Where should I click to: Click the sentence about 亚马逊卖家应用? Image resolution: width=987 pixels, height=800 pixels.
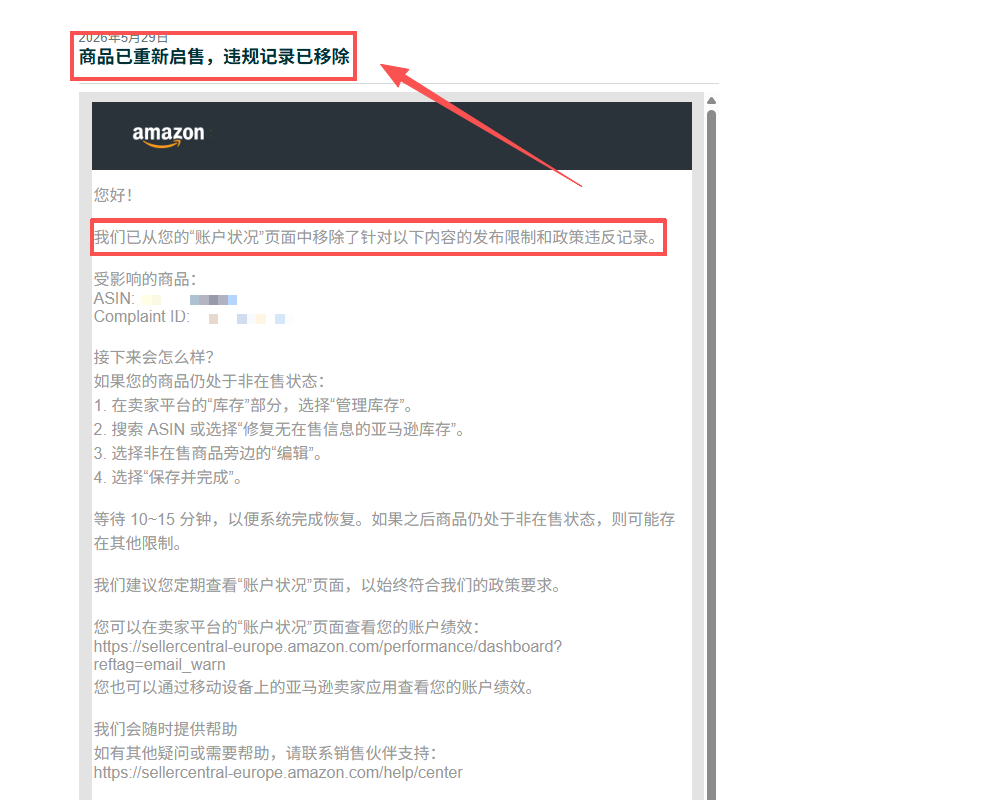pos(313,687)
